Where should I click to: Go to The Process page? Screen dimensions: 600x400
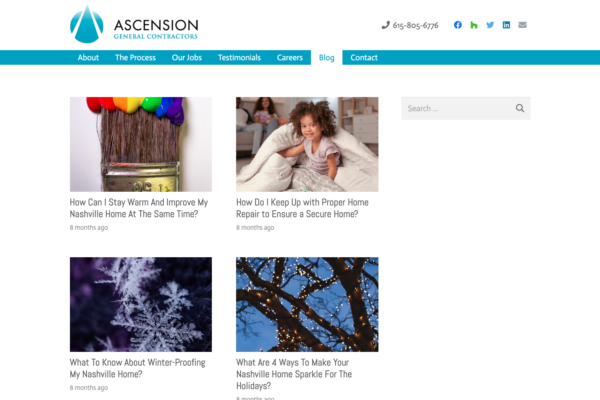click(x=135, y=57)
